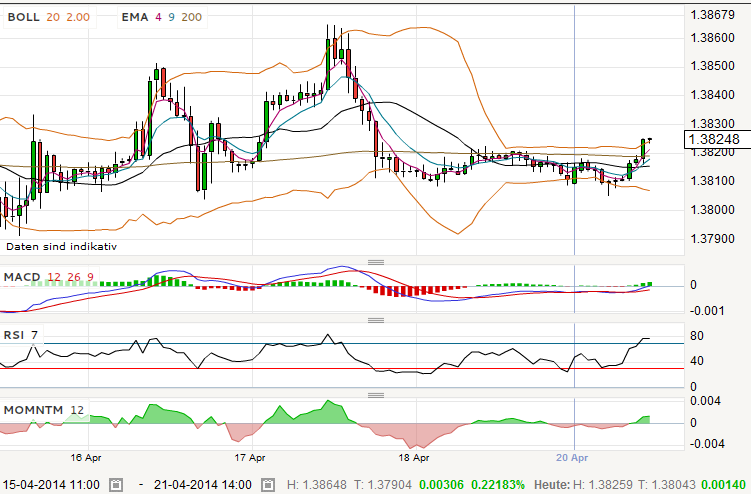
Task: Click the MOMNTM 12 indicator label
Action: [44, 410]
